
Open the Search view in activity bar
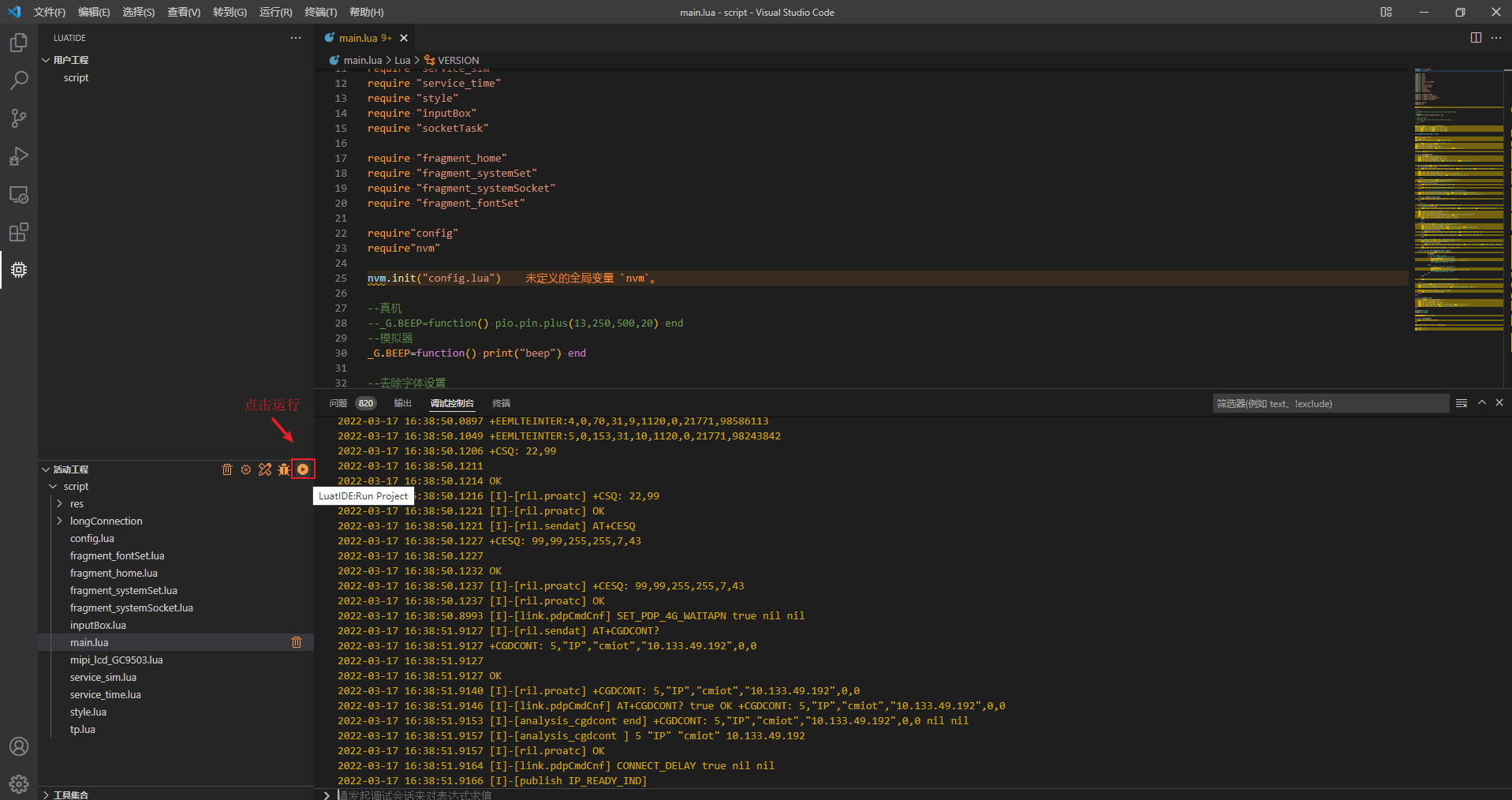[x=19, y=80]
